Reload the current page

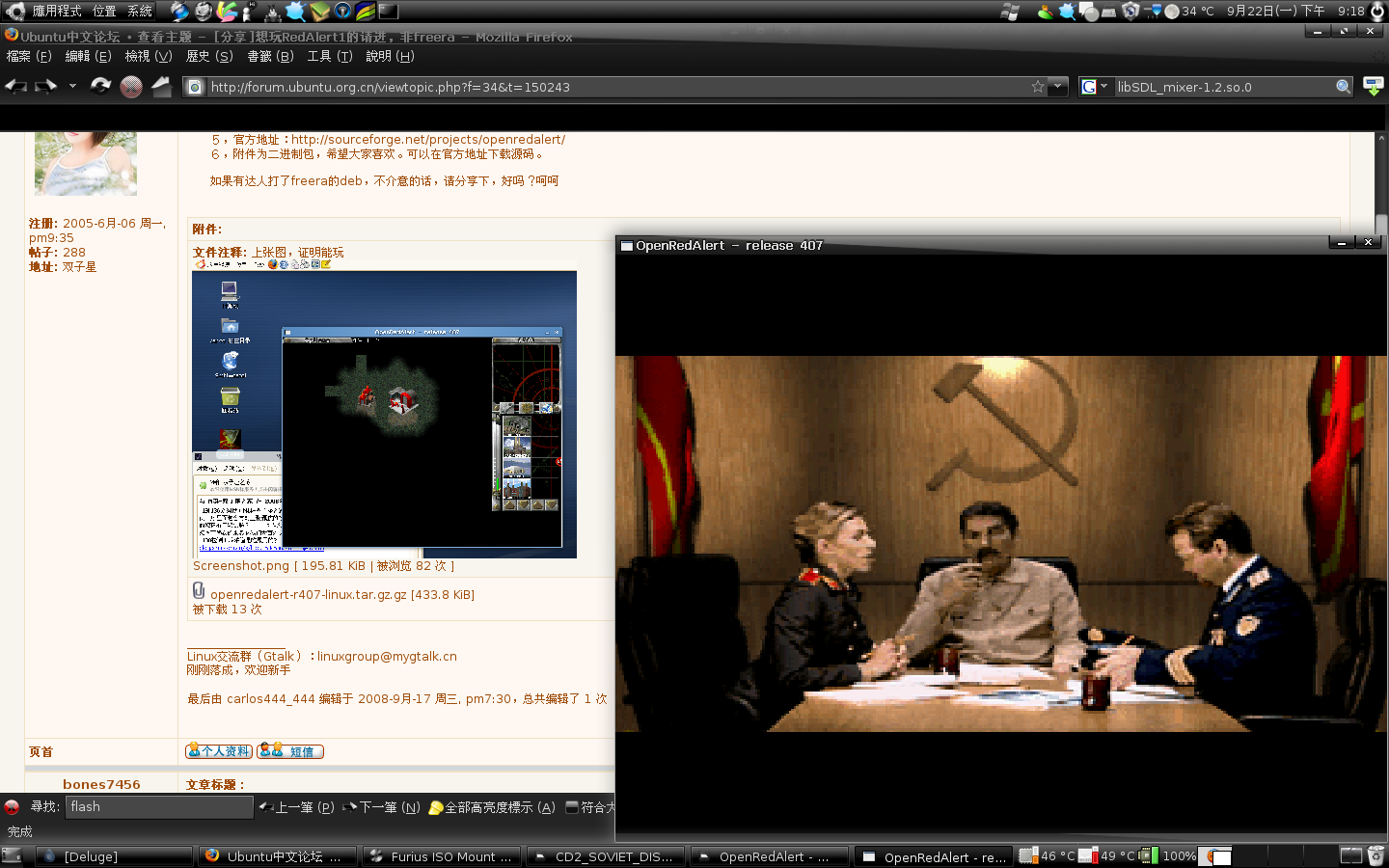100,86
